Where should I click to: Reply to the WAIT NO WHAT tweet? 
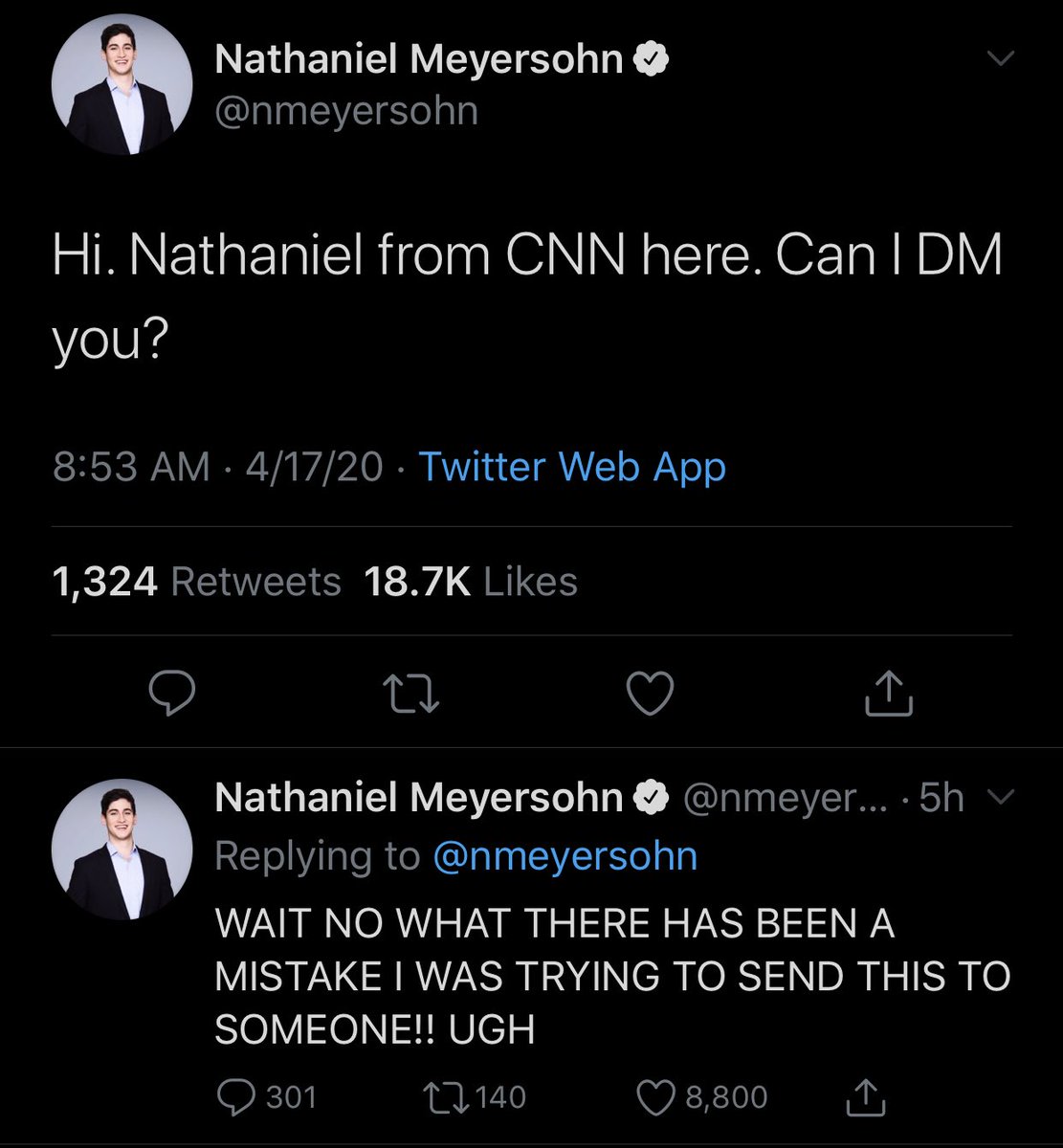[x=266, y=1096]
